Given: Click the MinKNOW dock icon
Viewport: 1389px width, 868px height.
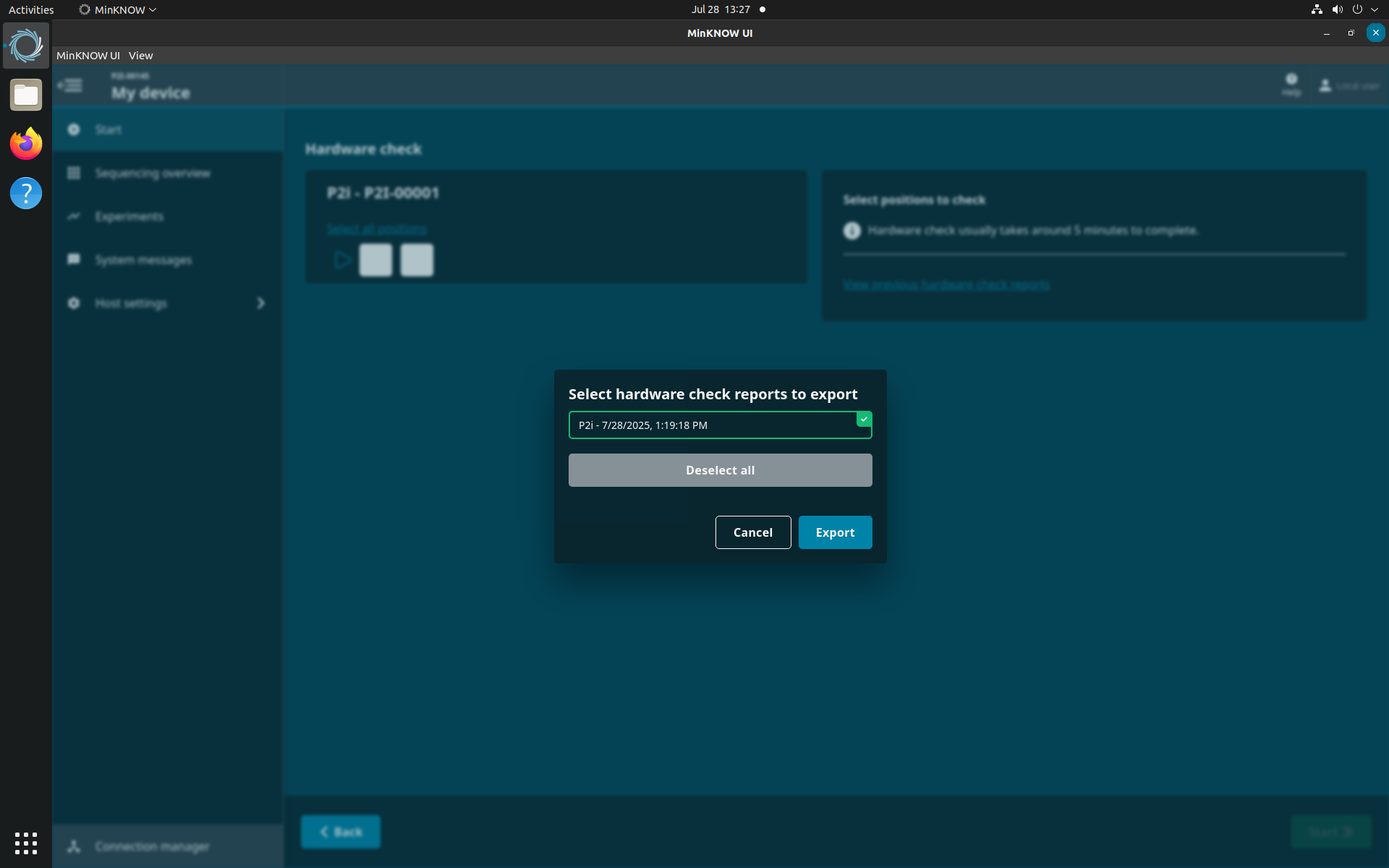Looking at the screenshot, I should [x=26, y=46].
